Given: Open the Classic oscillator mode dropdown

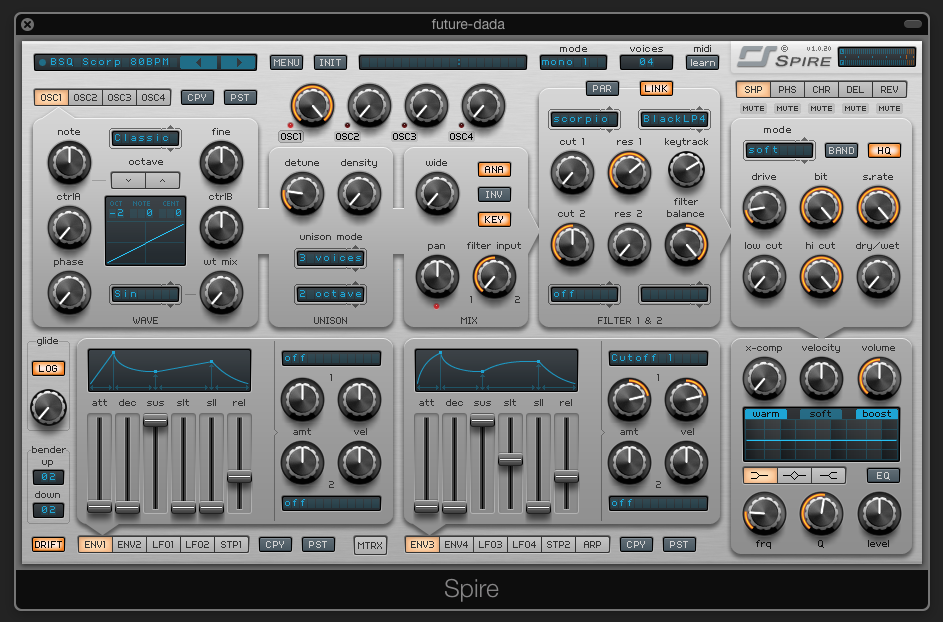Looking at the screenshot, I should (145, 138).
